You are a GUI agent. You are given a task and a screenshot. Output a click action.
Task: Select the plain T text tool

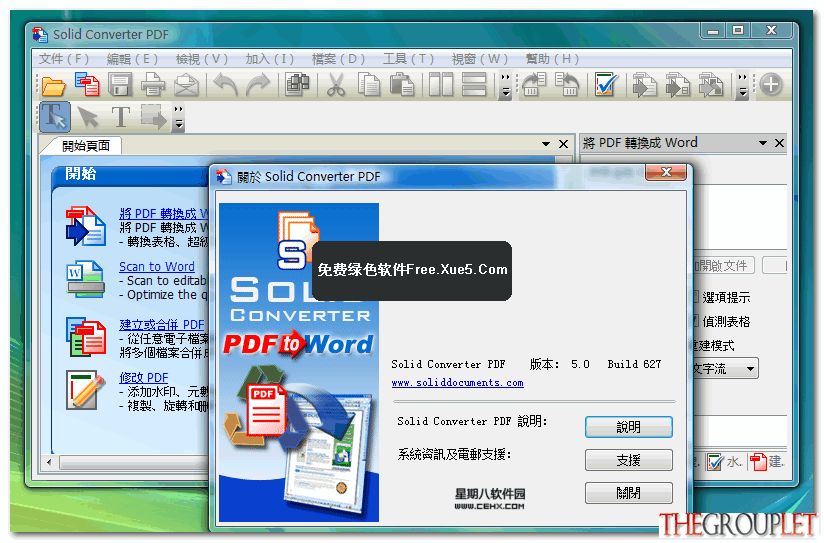click(120, 117)
